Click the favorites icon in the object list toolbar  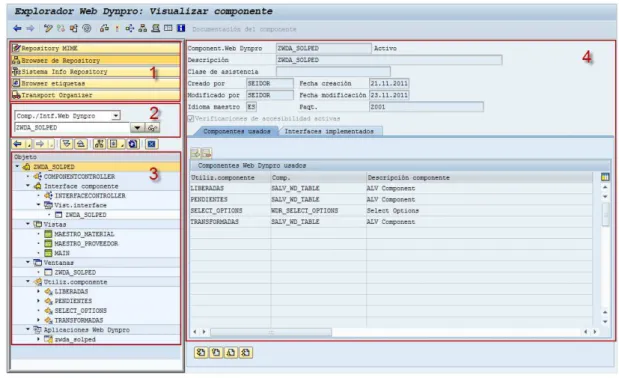pyautogui.click(x=113, y=144)
